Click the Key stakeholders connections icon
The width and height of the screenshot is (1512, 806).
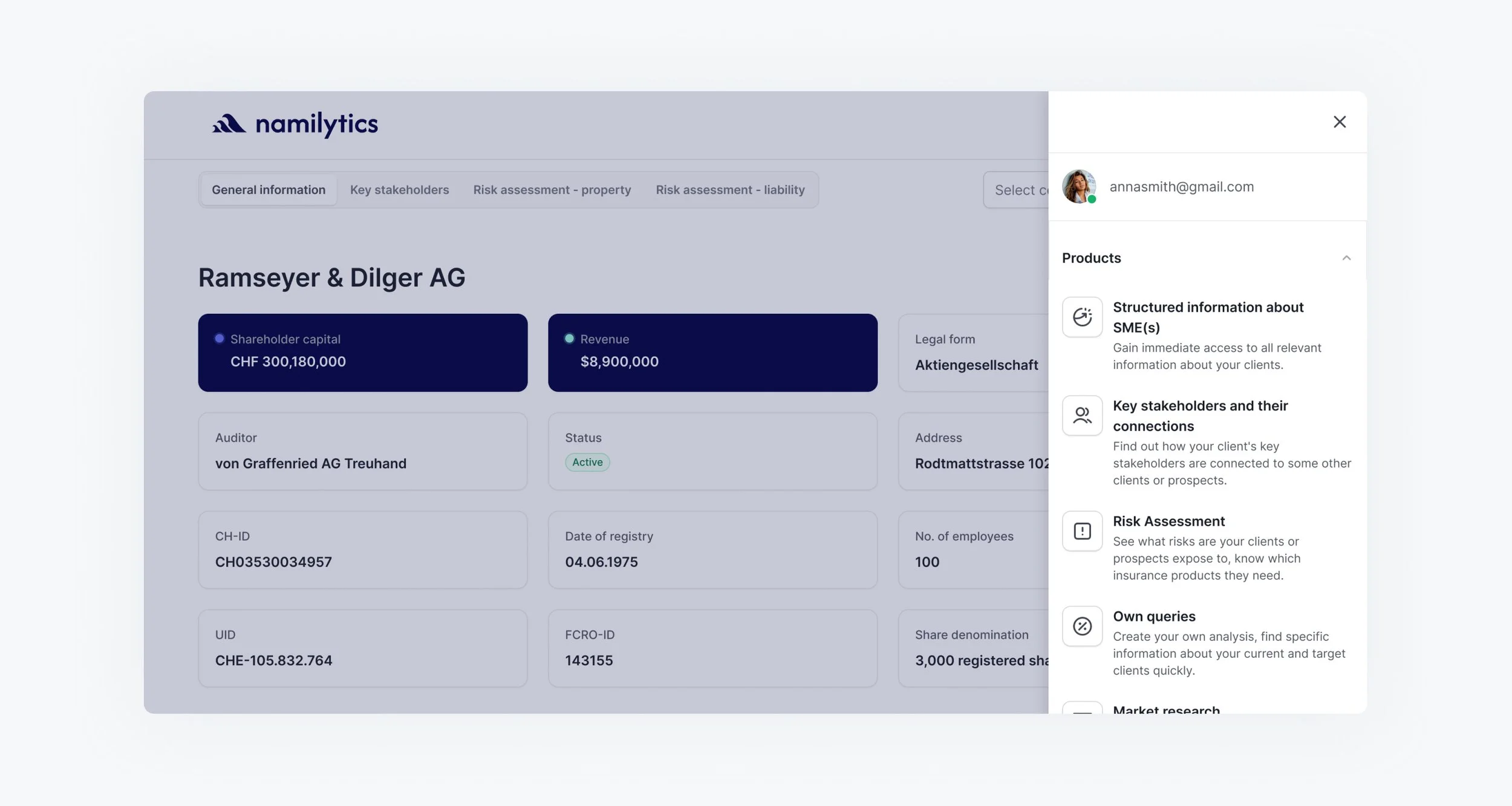(x=1082, y=415)
